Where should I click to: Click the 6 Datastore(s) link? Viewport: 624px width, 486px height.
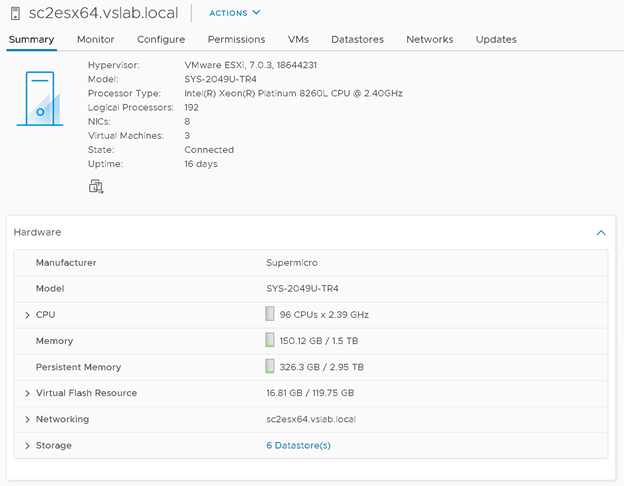[298, 445]
